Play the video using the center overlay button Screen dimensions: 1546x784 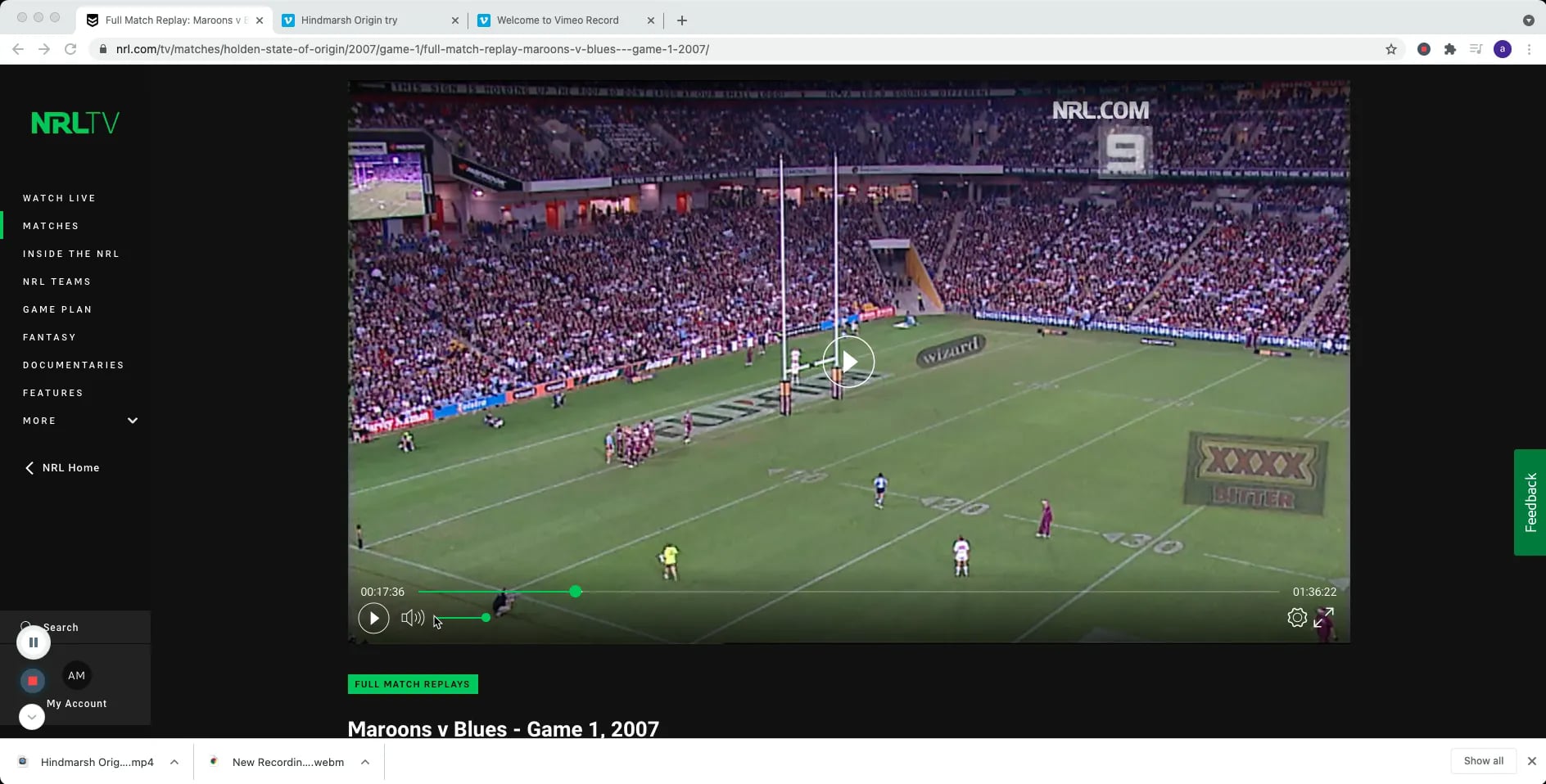849,361
